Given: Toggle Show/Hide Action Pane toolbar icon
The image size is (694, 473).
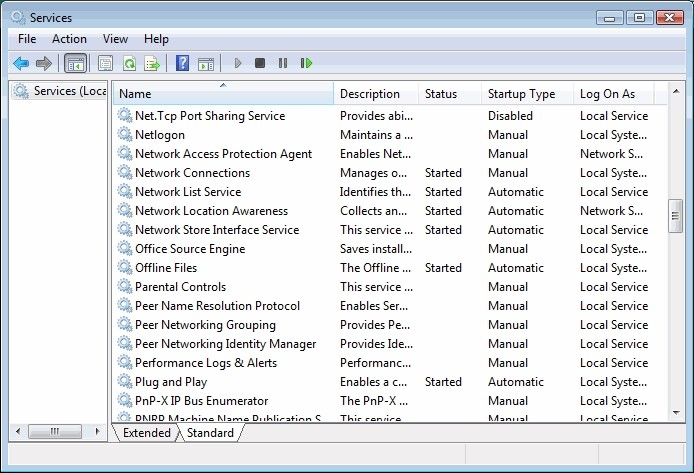Looking at the screenshot, I should (x=206, y=63).
